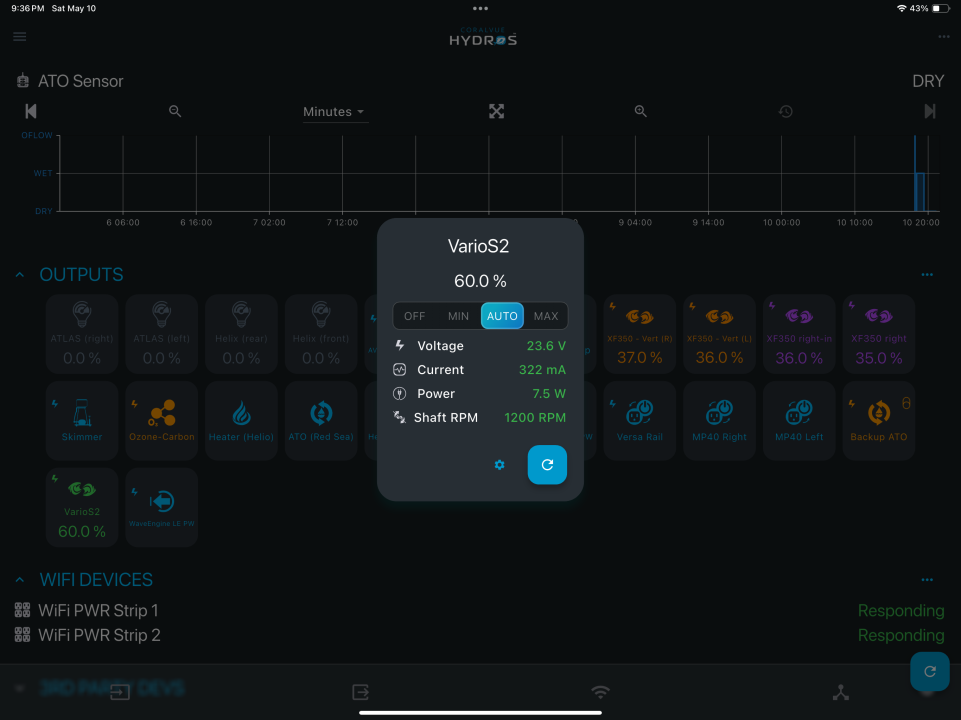Screen dimensions: 961x720
Task: Click the battery indicator in status bar
Action: [940, 9]
